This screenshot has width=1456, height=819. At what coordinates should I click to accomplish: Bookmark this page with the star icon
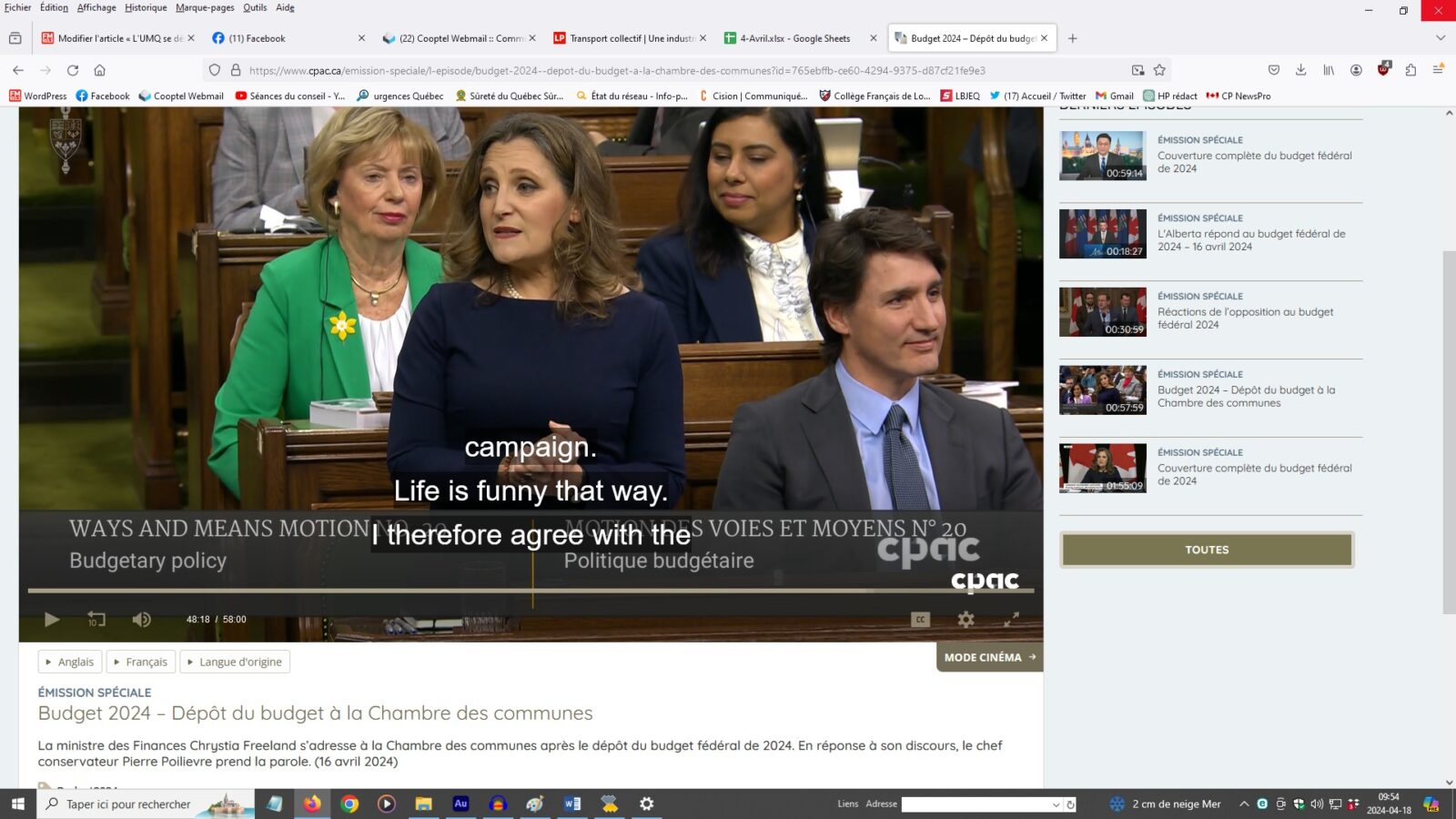tap(1159, 70)
